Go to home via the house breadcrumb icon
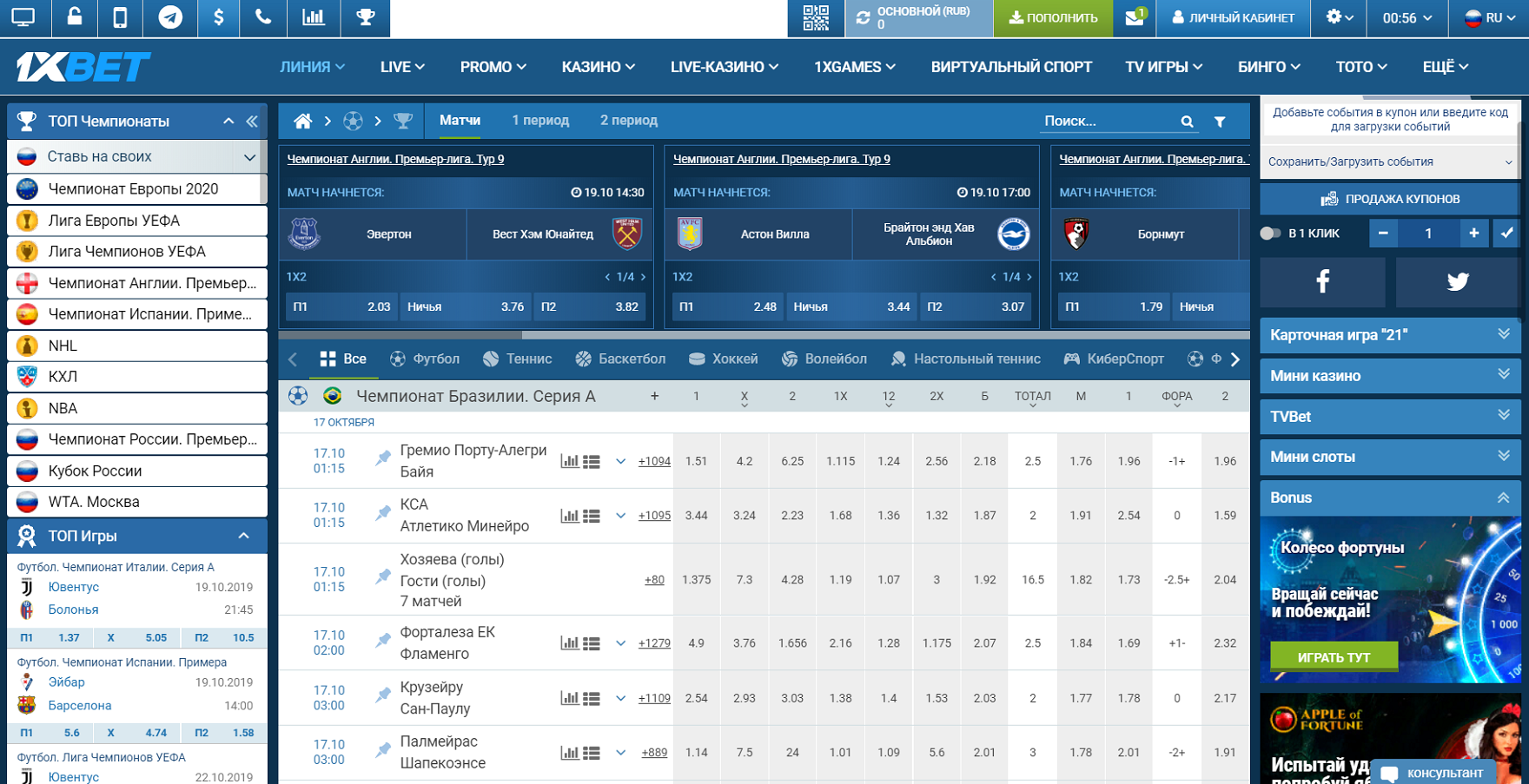This screenshot has width=1529, height=784. click(302, 121)
